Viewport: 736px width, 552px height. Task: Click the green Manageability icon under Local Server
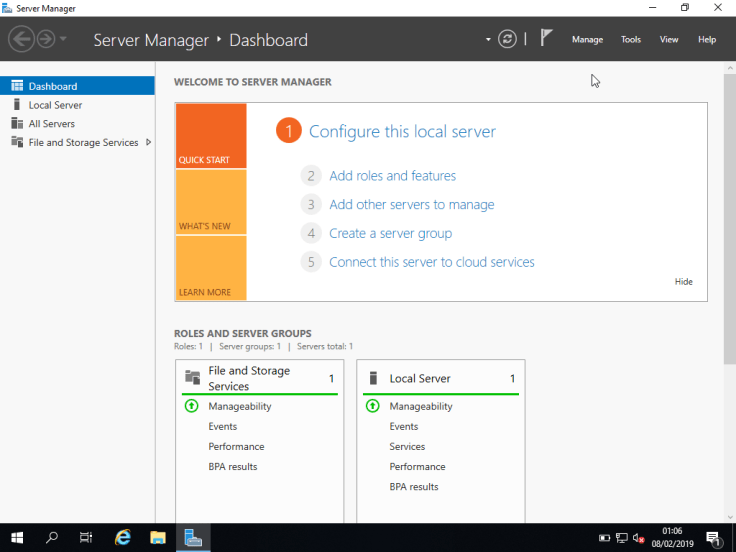point(373,406)
